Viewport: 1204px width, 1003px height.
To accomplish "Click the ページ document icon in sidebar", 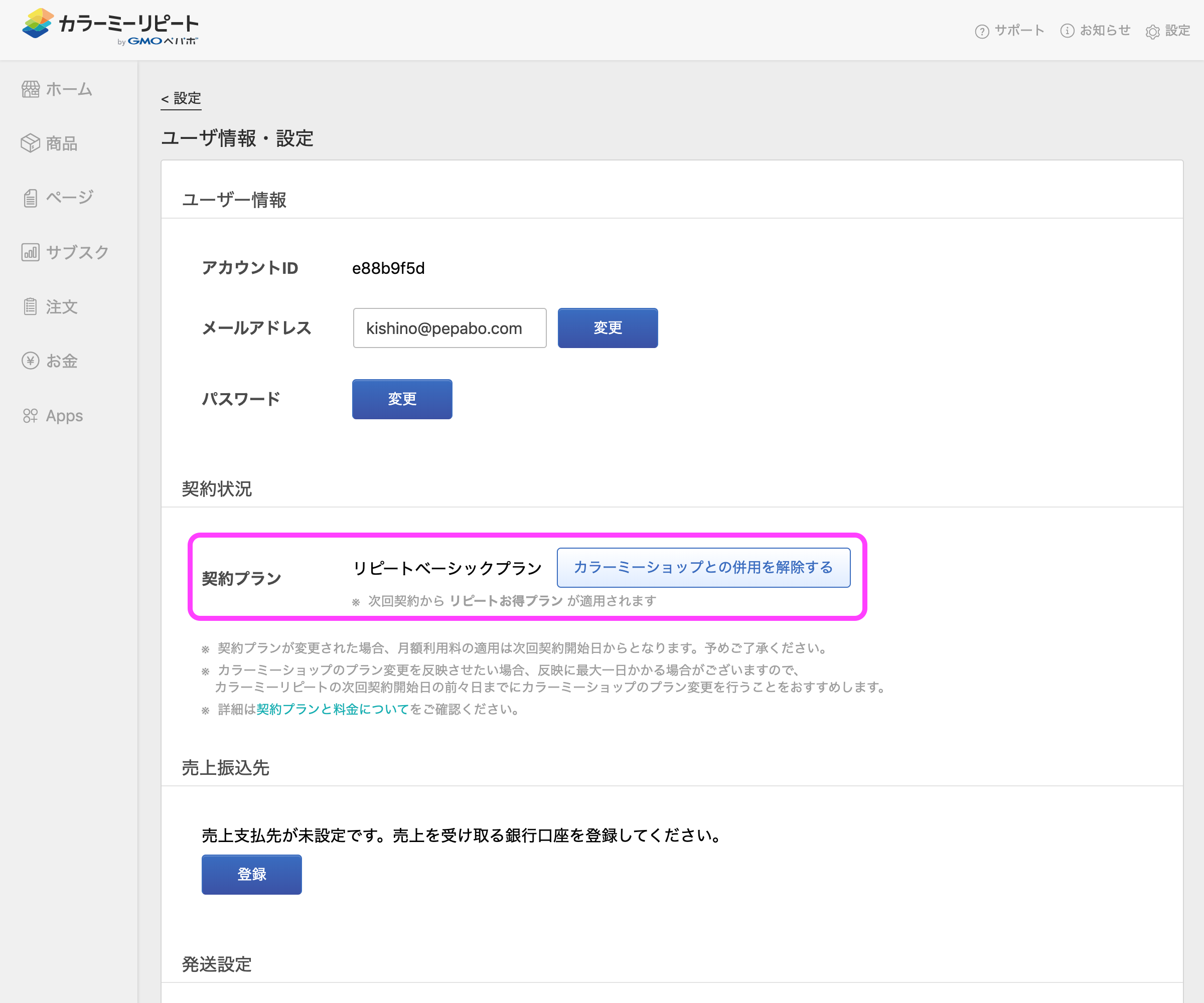I will pos(31,198).
